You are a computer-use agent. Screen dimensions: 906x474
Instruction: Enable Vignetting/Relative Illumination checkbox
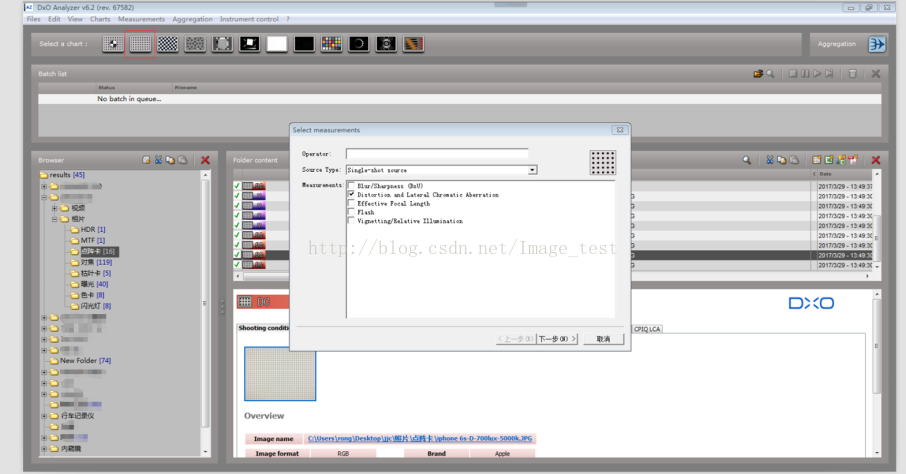[x=351, y=221]
